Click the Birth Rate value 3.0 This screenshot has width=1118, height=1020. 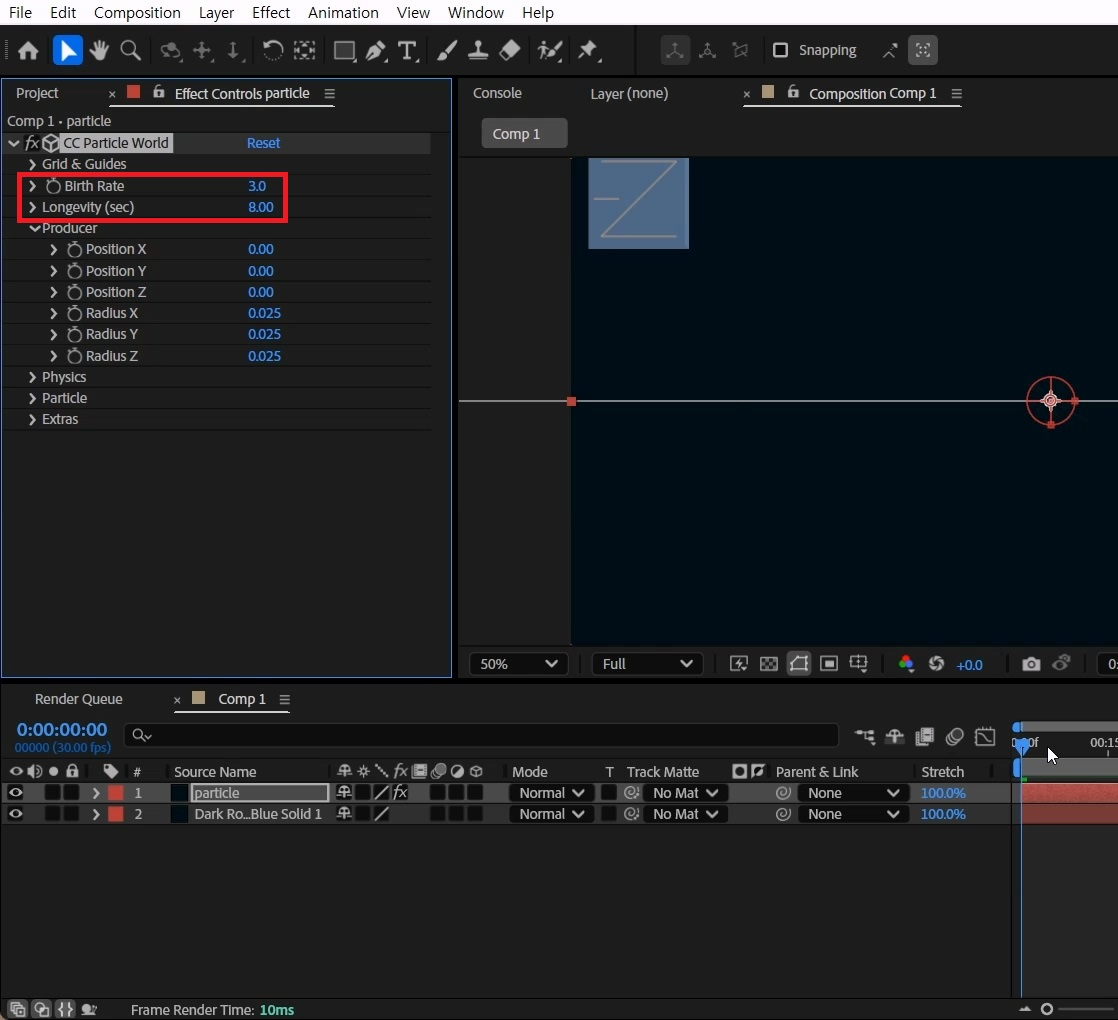coord(257,187)
